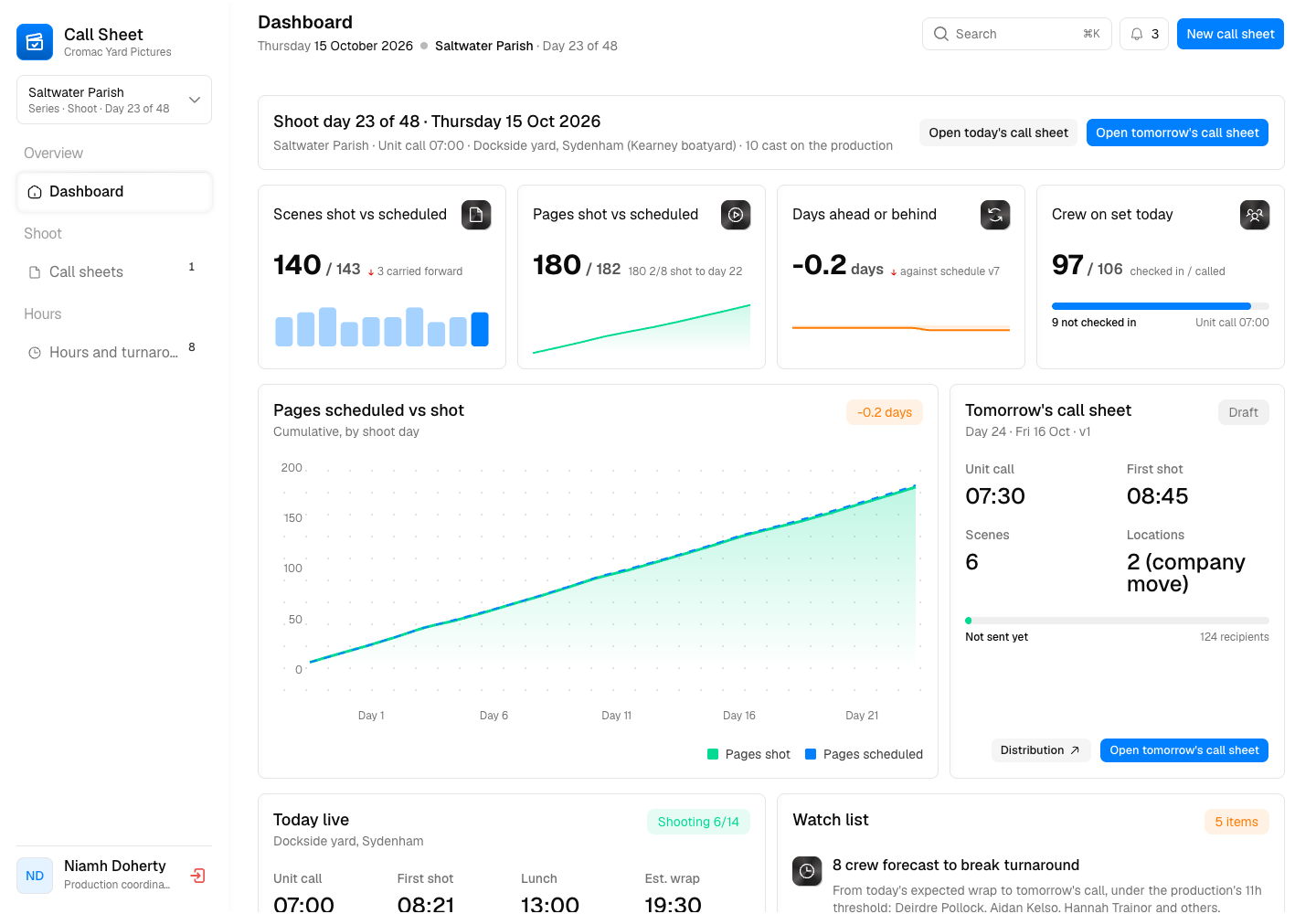Click the Distribution button
Screen dimensions: 1316x914
click(x=1040, y=750)
